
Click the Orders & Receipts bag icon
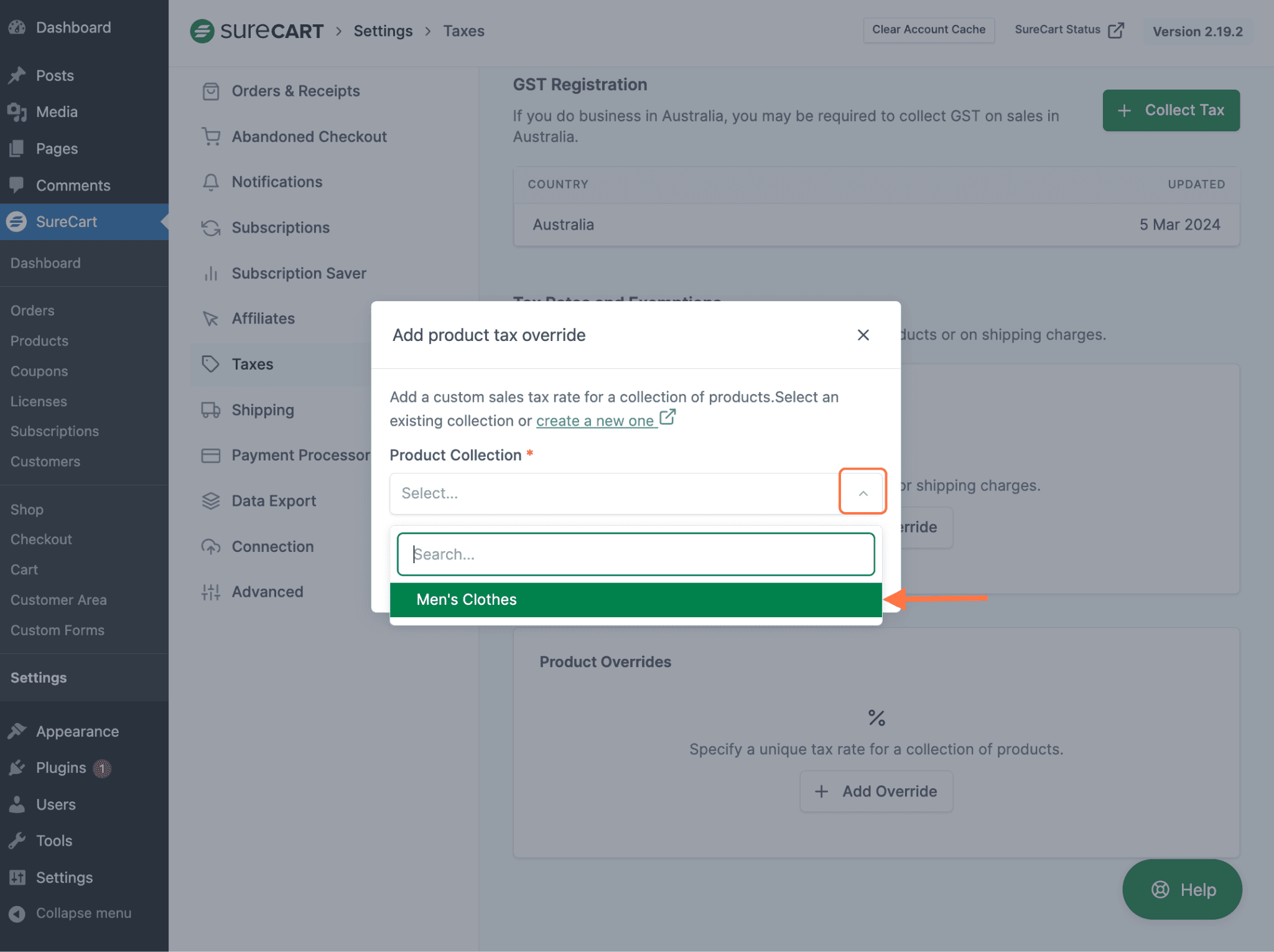pyautogui.click(x=211, y=91)
